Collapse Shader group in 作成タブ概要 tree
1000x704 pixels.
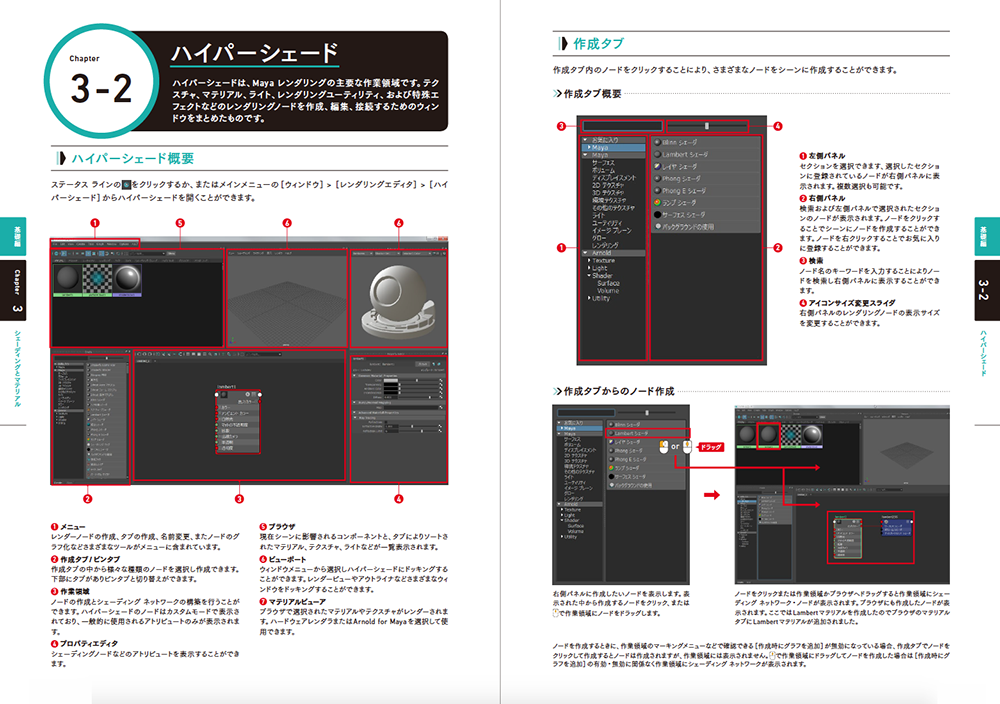click(x=588, y=276)
